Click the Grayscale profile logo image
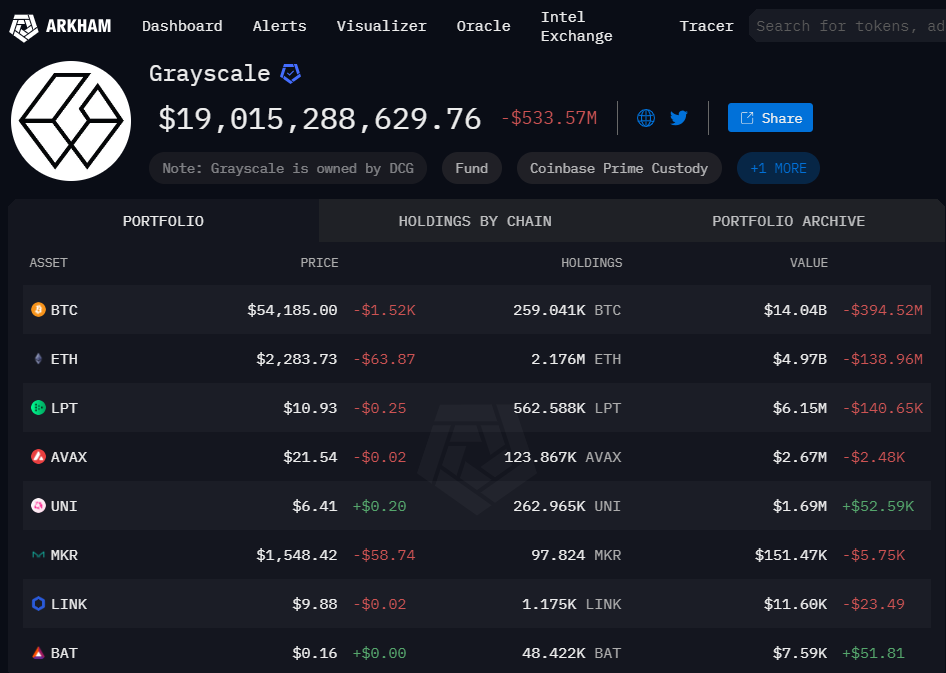This screenshot has height=673, width=946. [x=71, y=121]
